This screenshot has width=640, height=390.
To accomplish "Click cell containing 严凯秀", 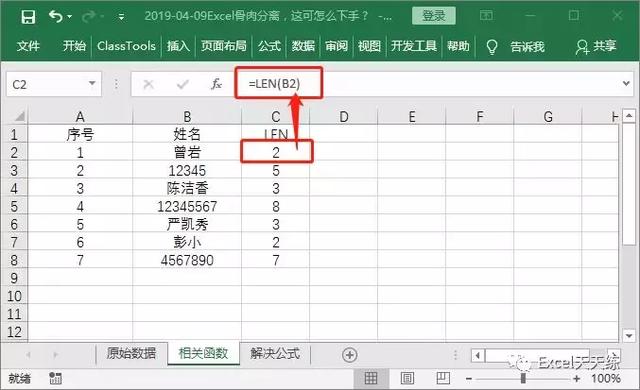I will [187, 224].
